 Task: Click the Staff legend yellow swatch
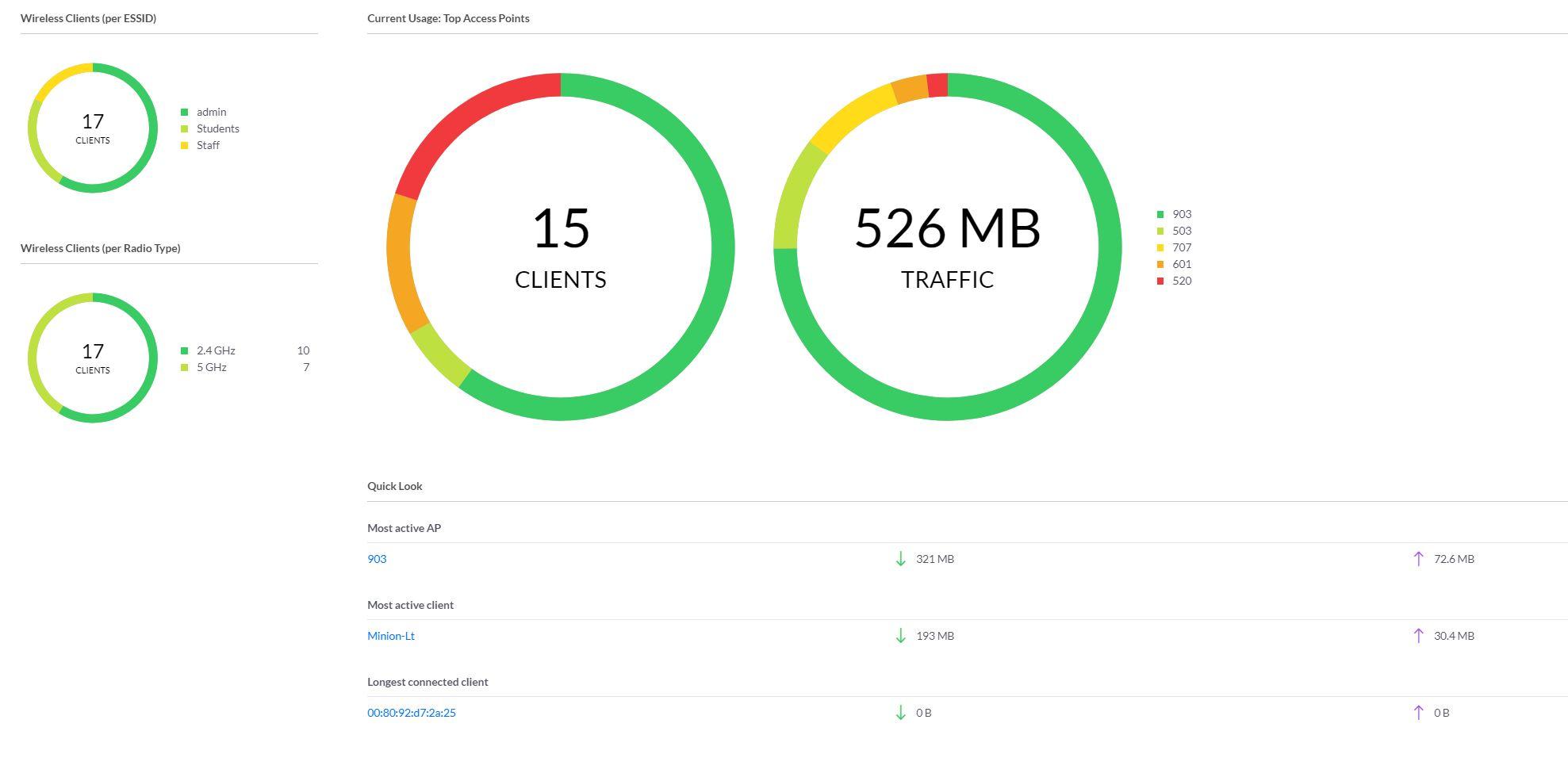185,146
